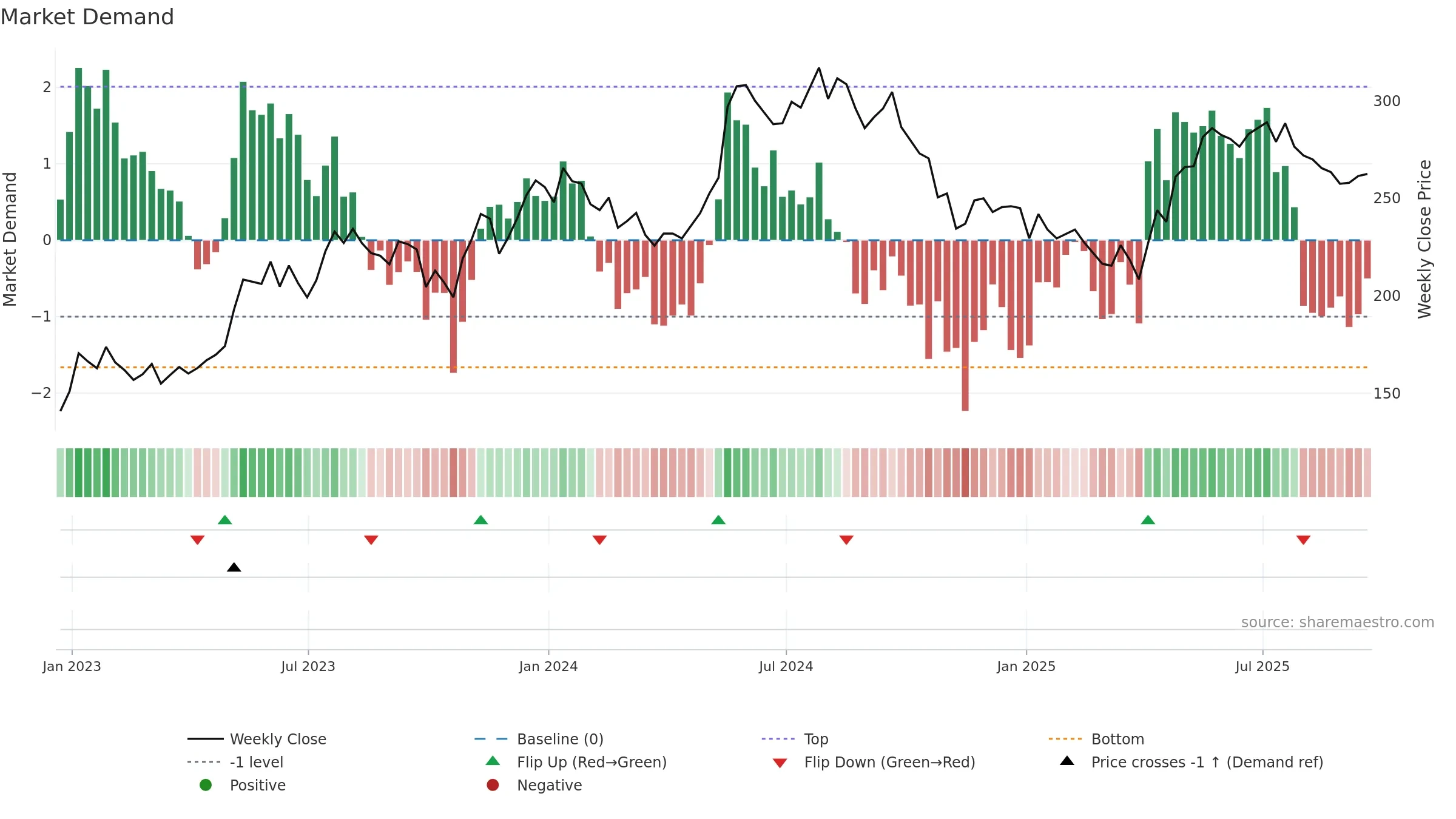Click the −1 demand tick label
Screen dimensions: 1456x819
41,317
